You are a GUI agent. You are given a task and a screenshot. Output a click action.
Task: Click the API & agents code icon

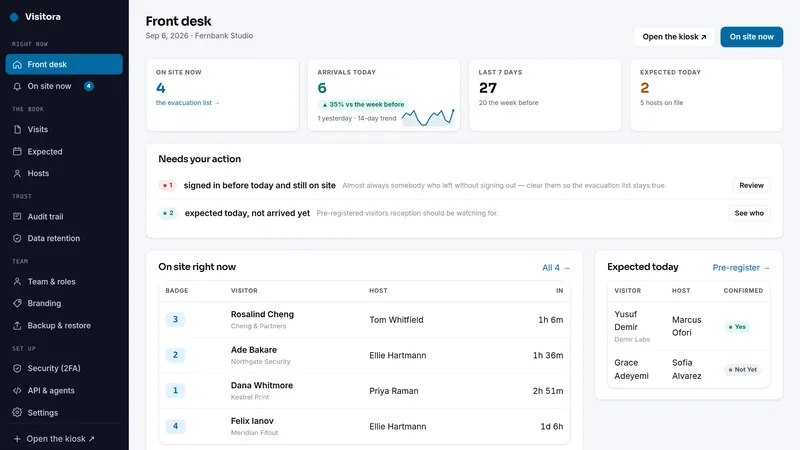(x=17, y=390)
